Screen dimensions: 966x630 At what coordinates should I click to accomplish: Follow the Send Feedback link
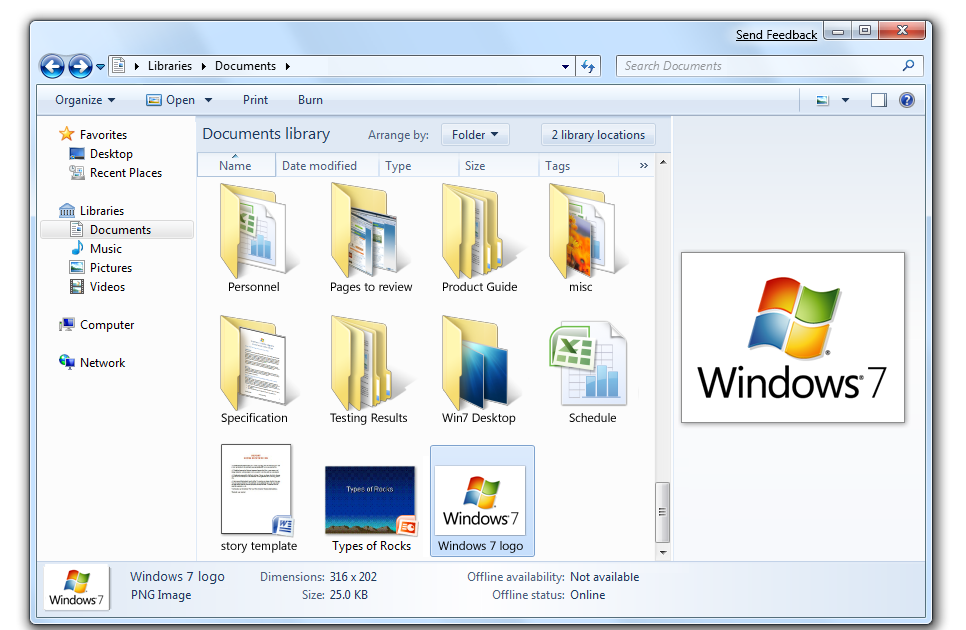tap(776, 34)
